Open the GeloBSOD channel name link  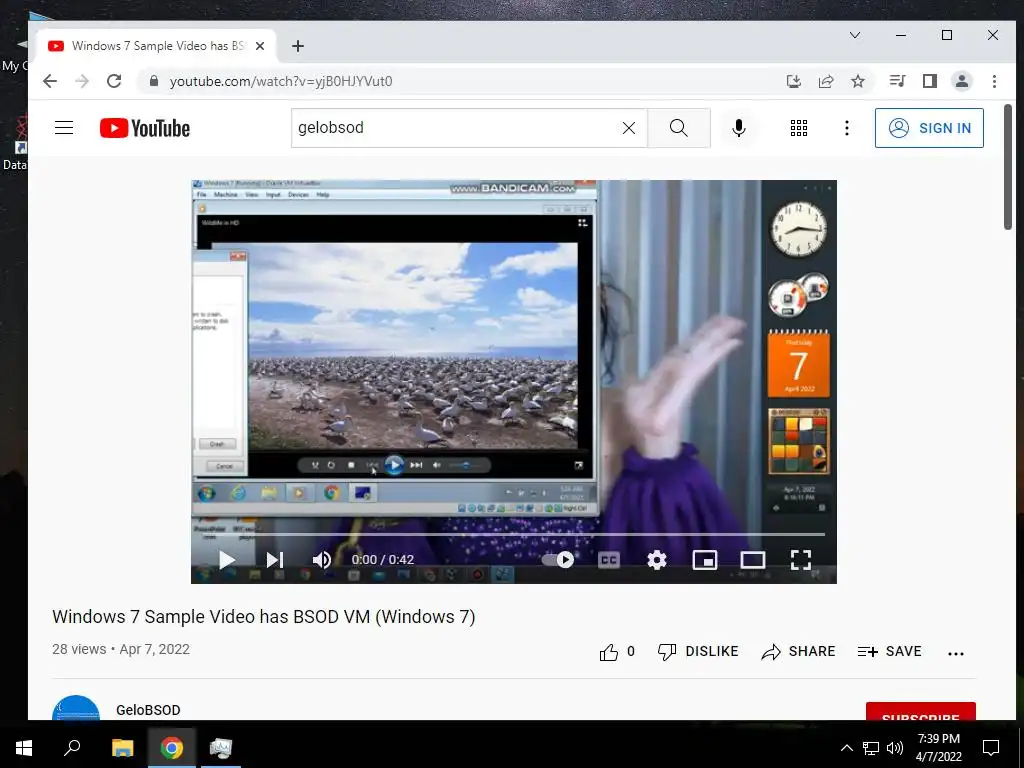click(x=148, y=710)
